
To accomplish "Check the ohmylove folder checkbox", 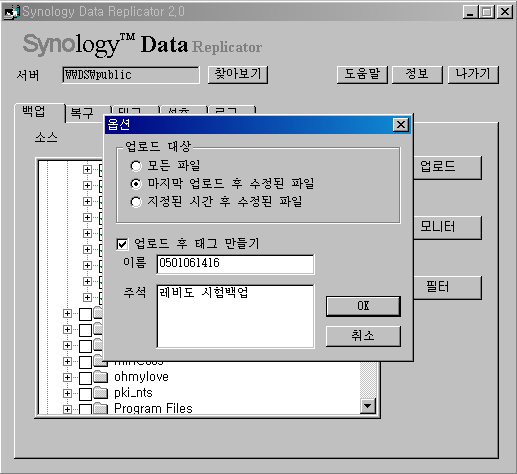I will pyautogui.click(x=85, y=378).
